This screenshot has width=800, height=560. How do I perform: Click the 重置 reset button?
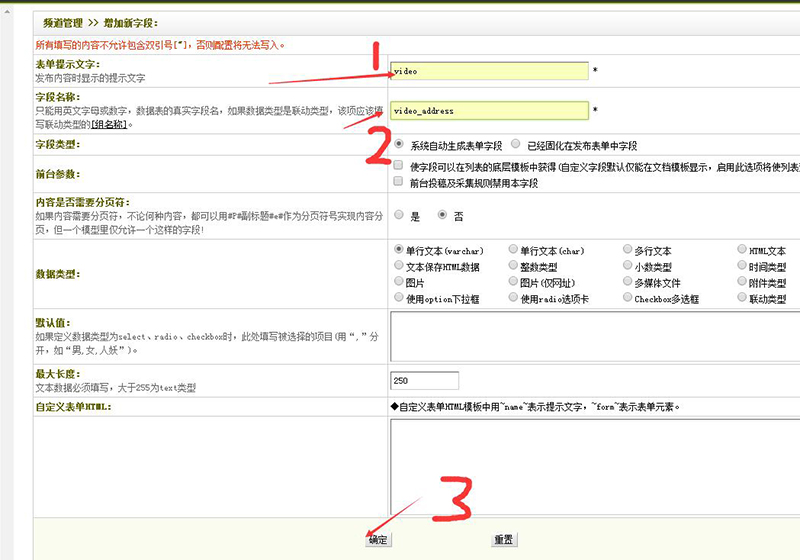[x=503, y=539]
